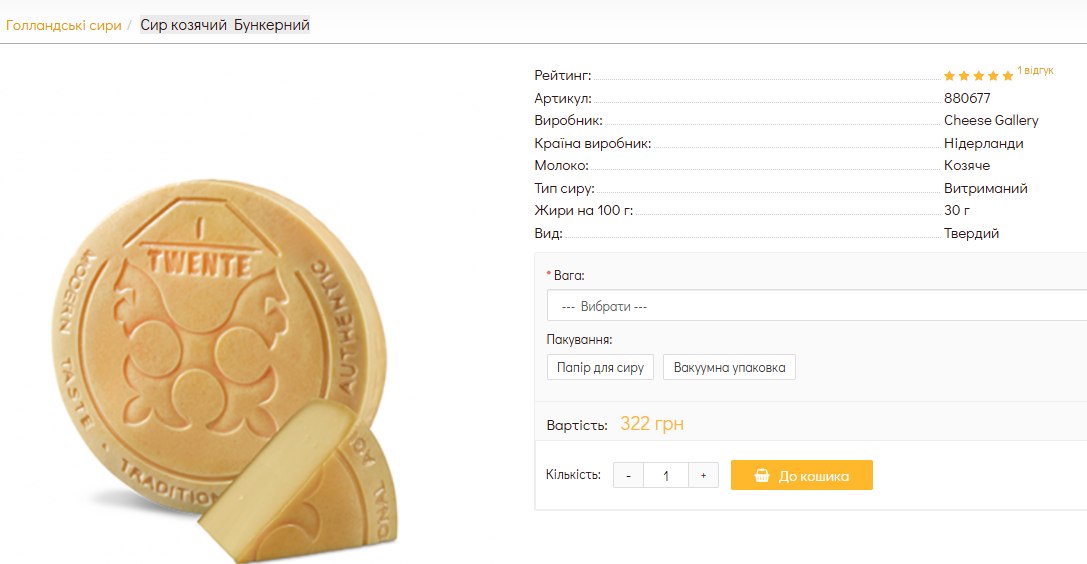Decrease quantity with the minus button
Image resolution: width=1087 pixels, height=564 pixels.
coord(628,476)
